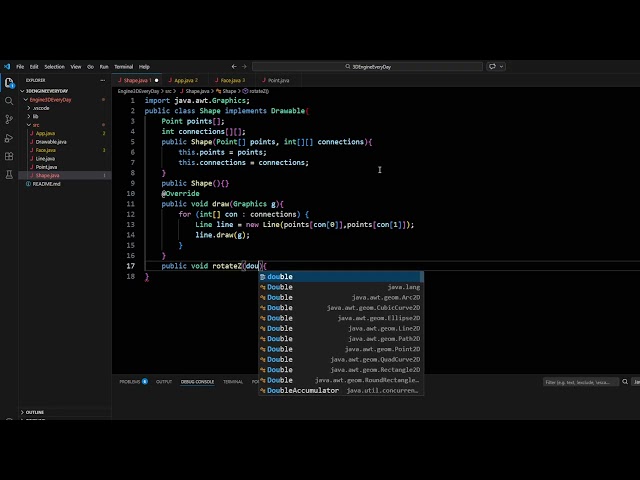Viewport: 640px width, 480px height.
Task: Click the rotateZ() breadcrumb segment
Action: 256,91
